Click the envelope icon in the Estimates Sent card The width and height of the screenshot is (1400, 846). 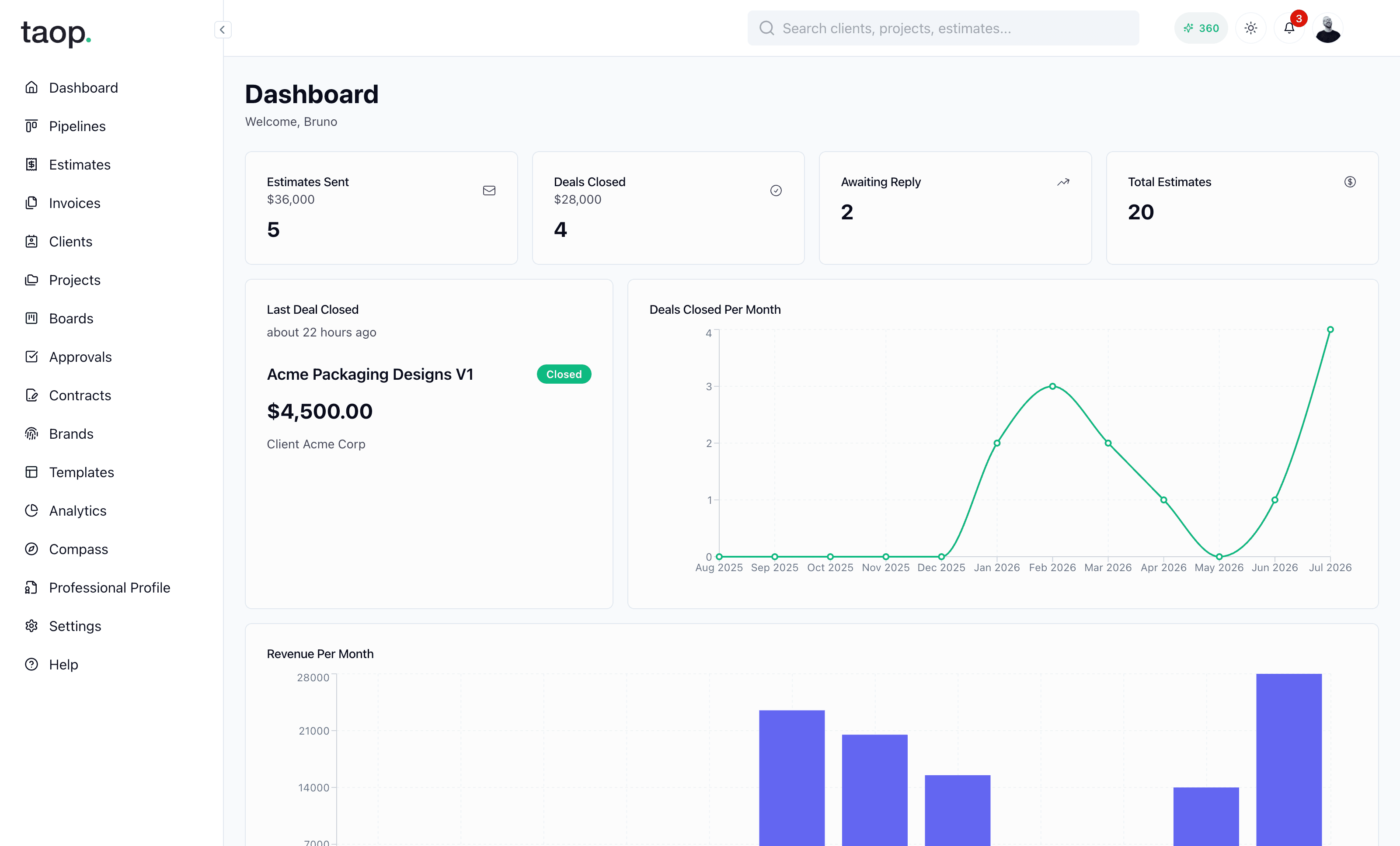click(489, 190)
